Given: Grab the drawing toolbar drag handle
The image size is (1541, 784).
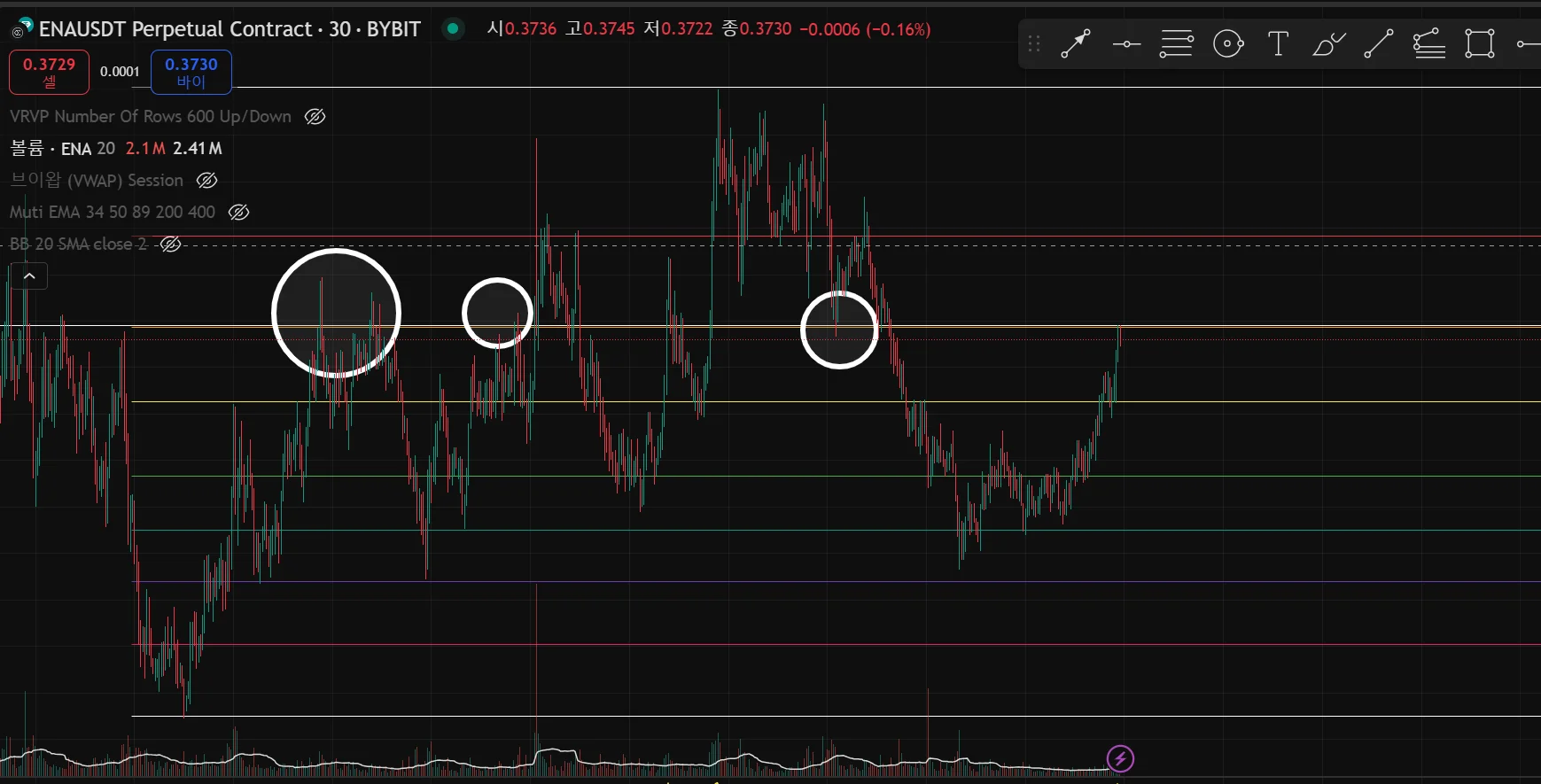Looking at the screenshot, I should click(1034, 43).
